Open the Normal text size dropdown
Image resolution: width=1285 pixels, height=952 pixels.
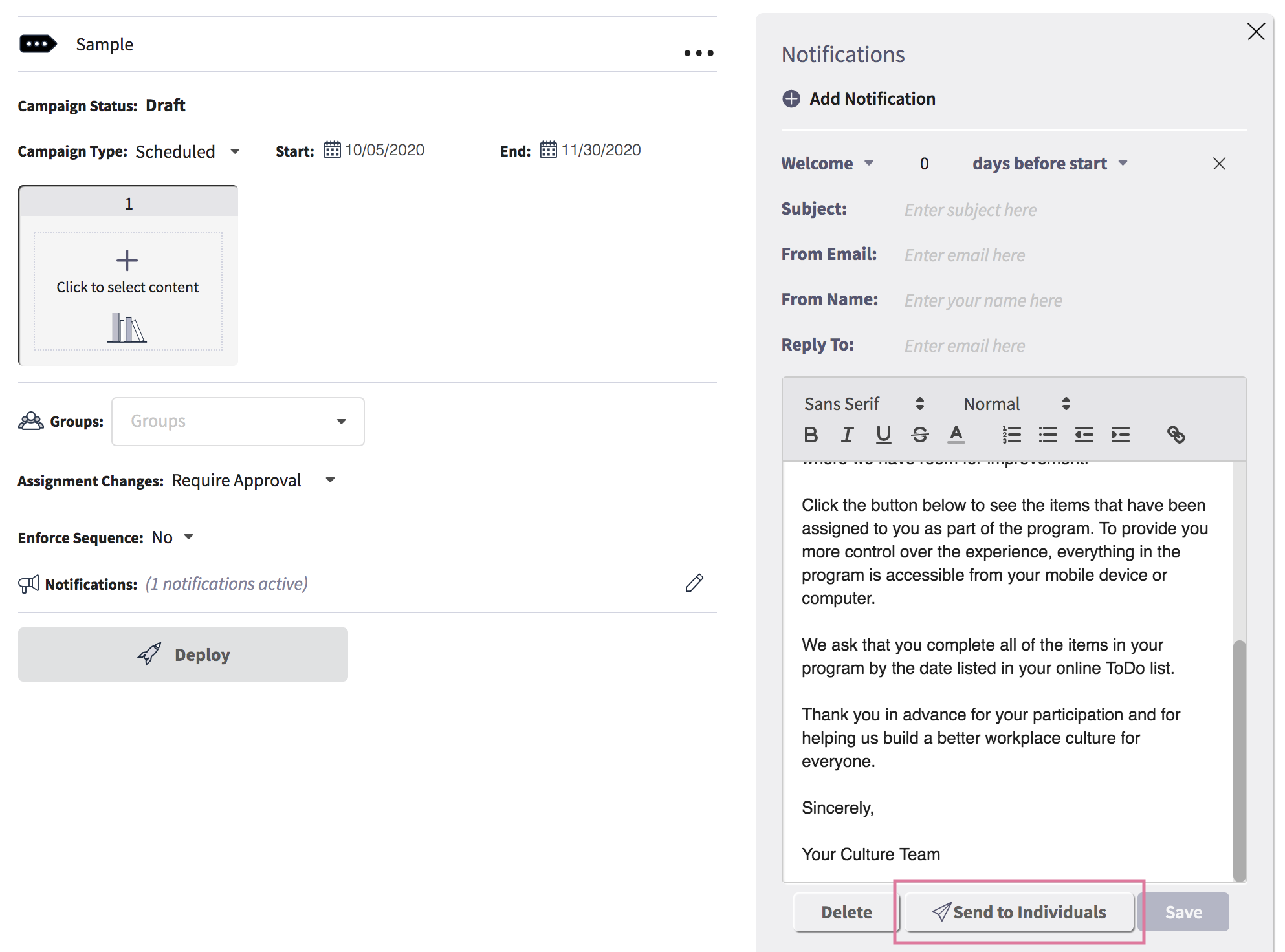tap(1017, 404)
